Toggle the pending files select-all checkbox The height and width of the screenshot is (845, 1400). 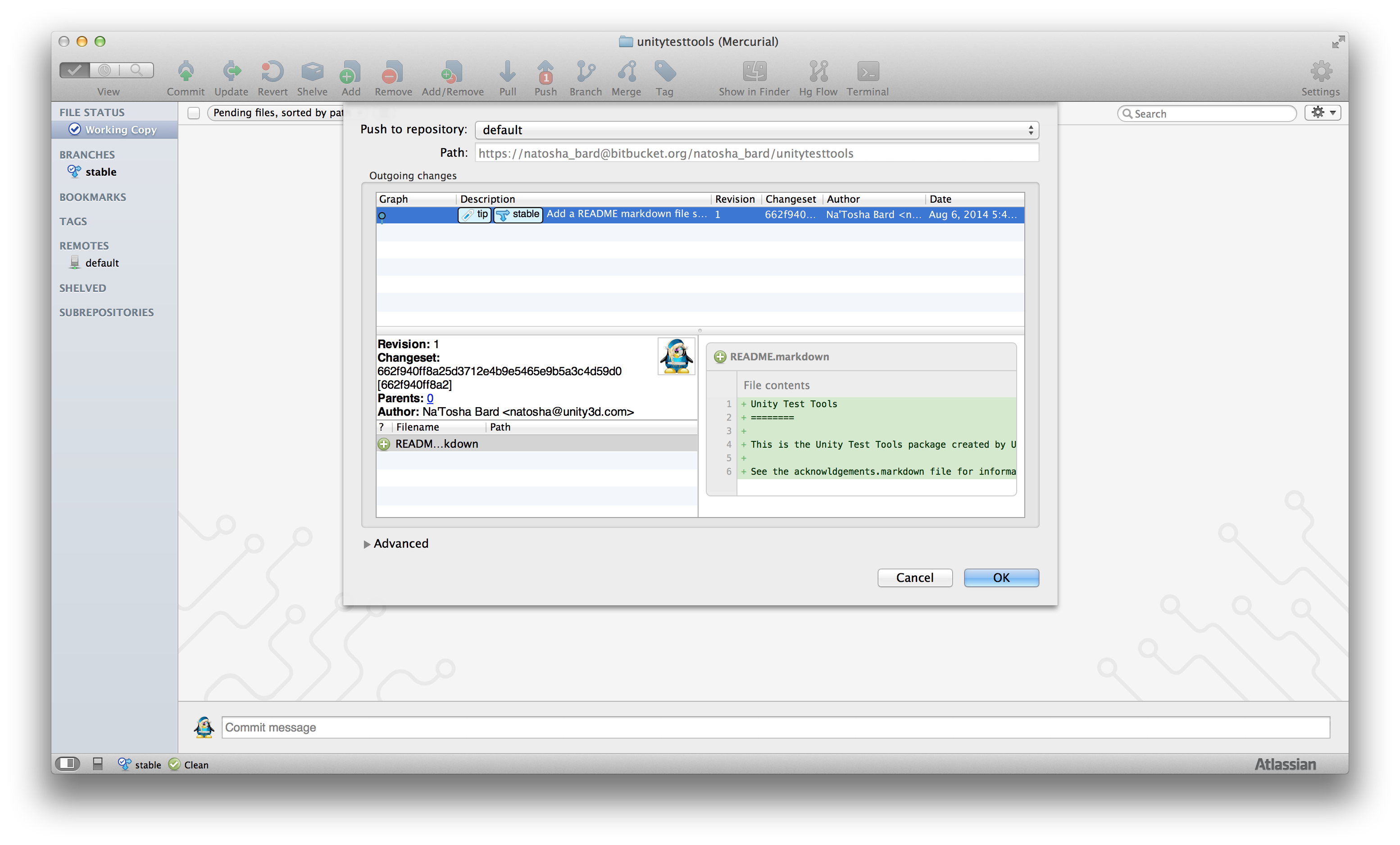194,113
